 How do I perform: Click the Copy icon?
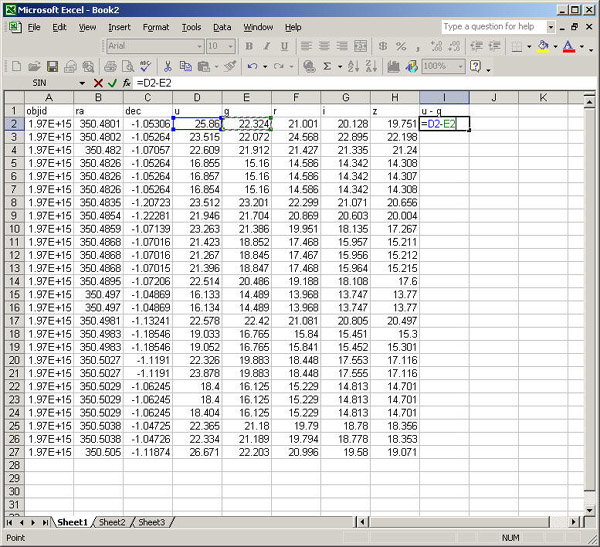click(186, 67)
